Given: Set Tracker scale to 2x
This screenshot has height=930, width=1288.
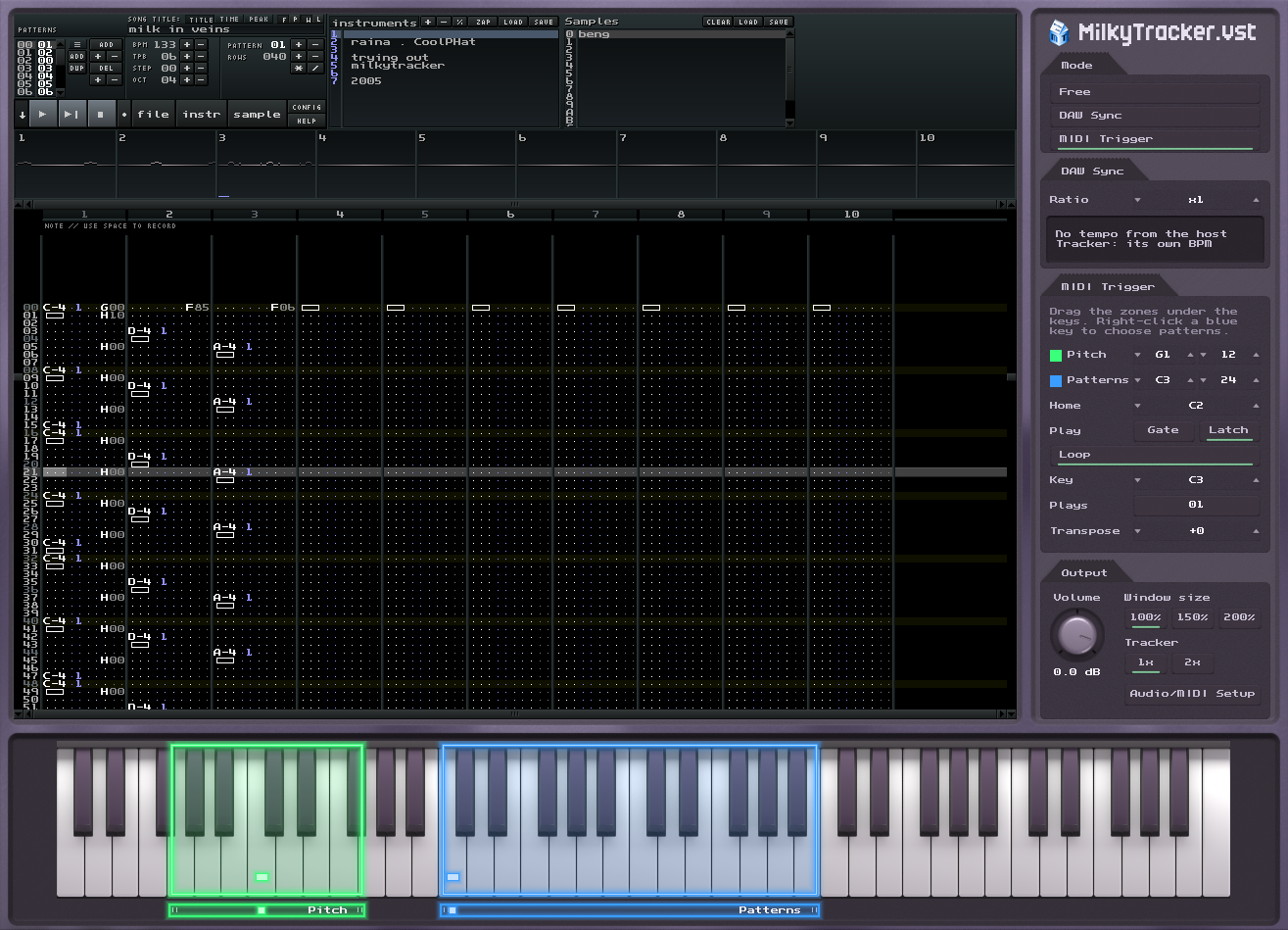Looking at the screenshot, I should click(1192, 663).
